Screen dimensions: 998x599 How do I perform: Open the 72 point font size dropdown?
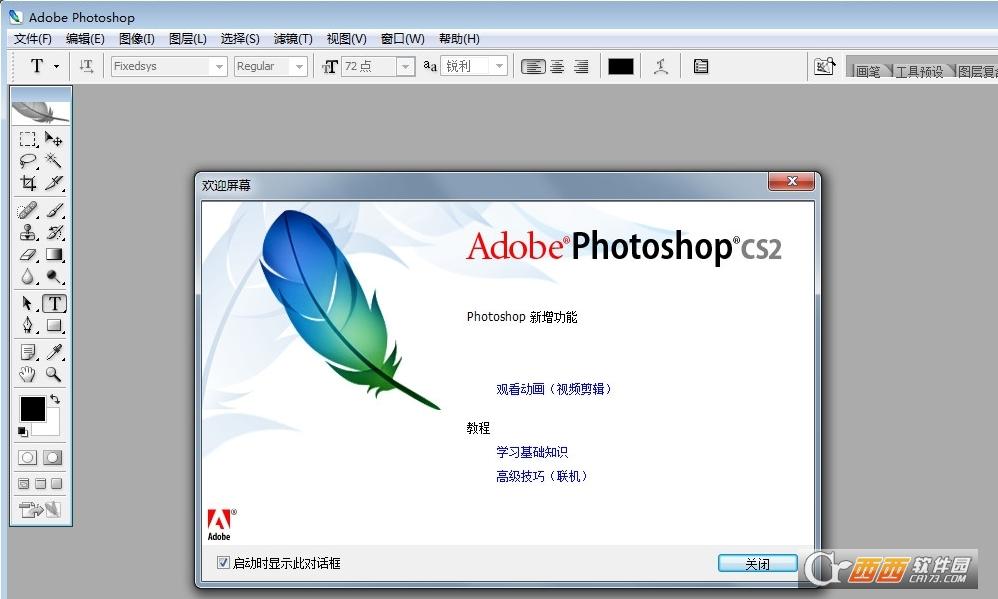pos(405,66)
